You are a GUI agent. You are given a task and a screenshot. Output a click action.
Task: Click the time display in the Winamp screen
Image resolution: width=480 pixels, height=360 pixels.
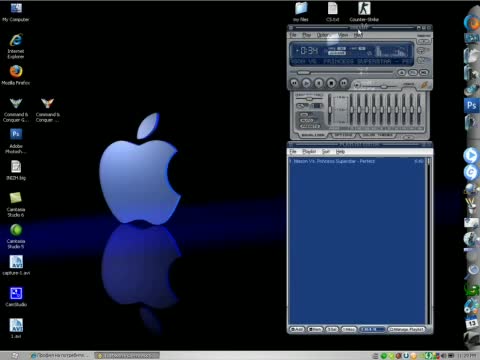click(x=307, y=51)
